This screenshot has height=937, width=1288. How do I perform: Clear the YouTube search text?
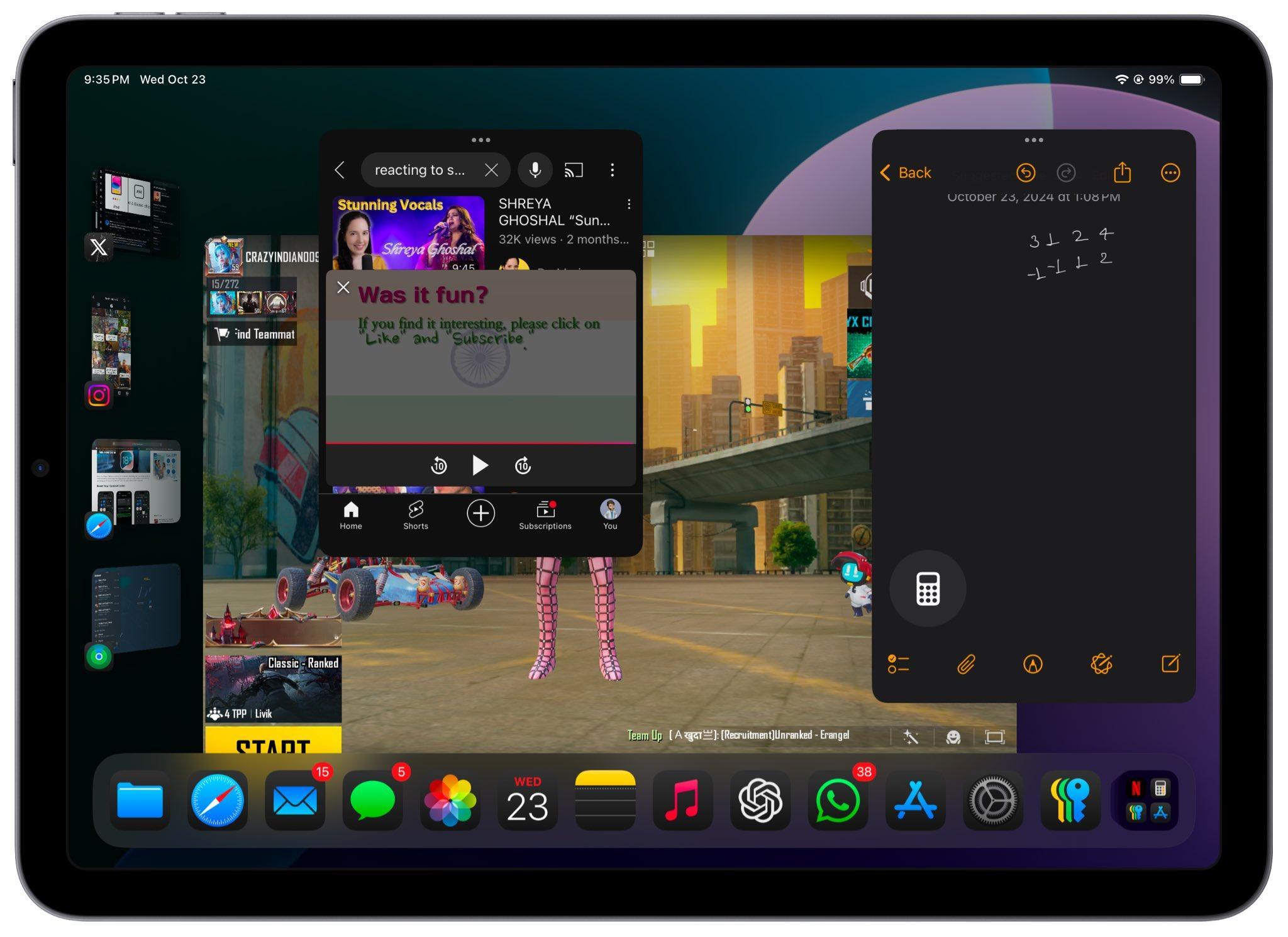point(491,170)
